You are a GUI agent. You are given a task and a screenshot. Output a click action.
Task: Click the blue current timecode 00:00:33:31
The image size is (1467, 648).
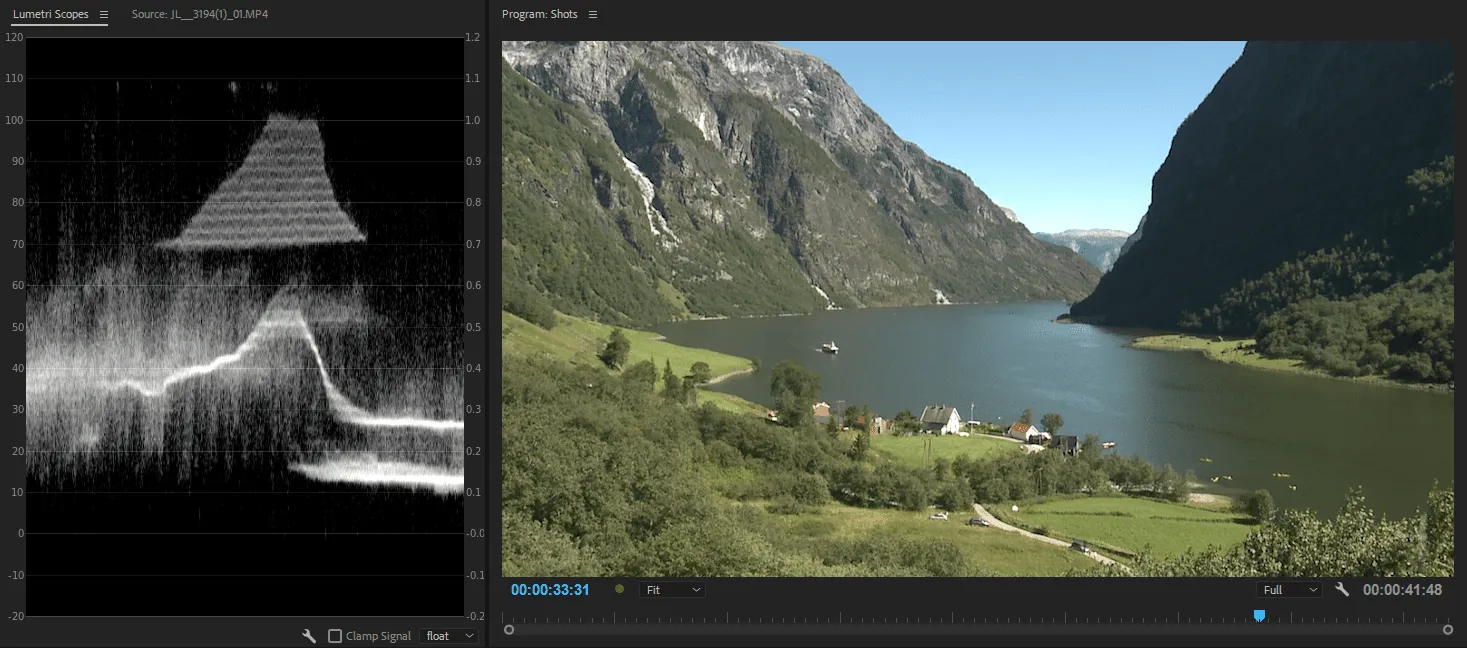tap(550, 590)
